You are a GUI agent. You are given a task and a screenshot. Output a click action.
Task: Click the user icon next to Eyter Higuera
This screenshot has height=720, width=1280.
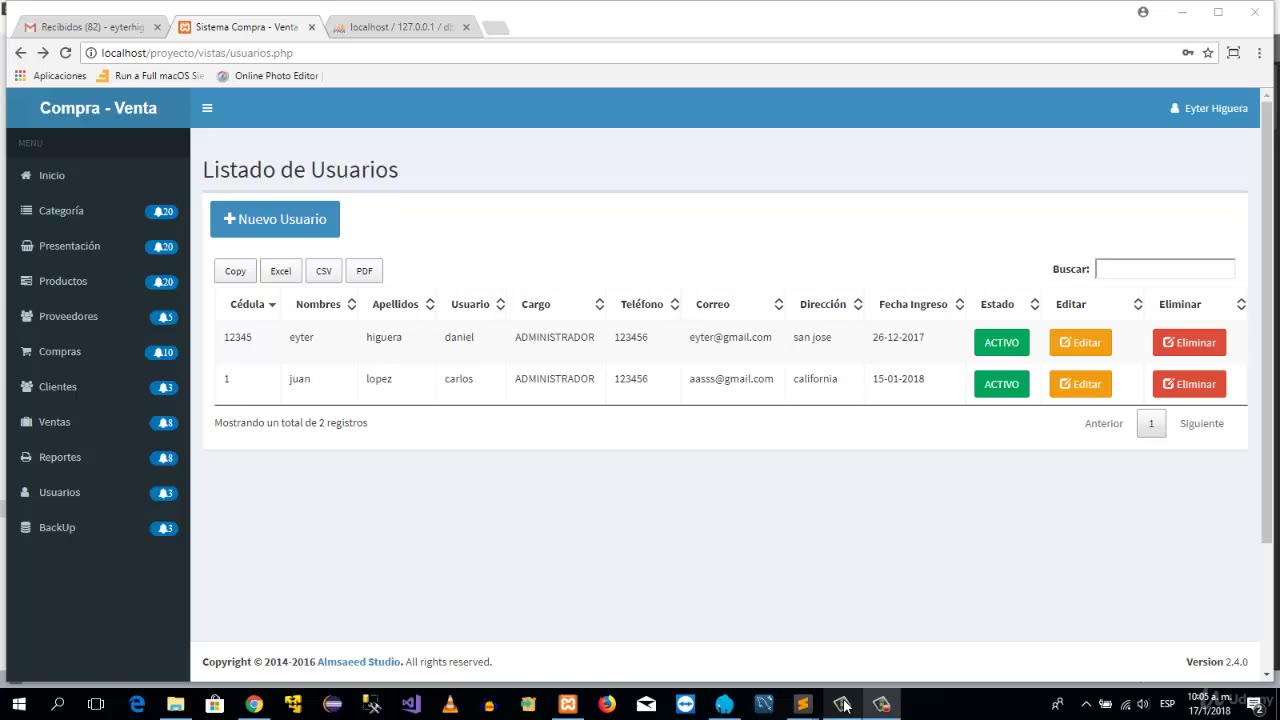[x=1174, y=108]
